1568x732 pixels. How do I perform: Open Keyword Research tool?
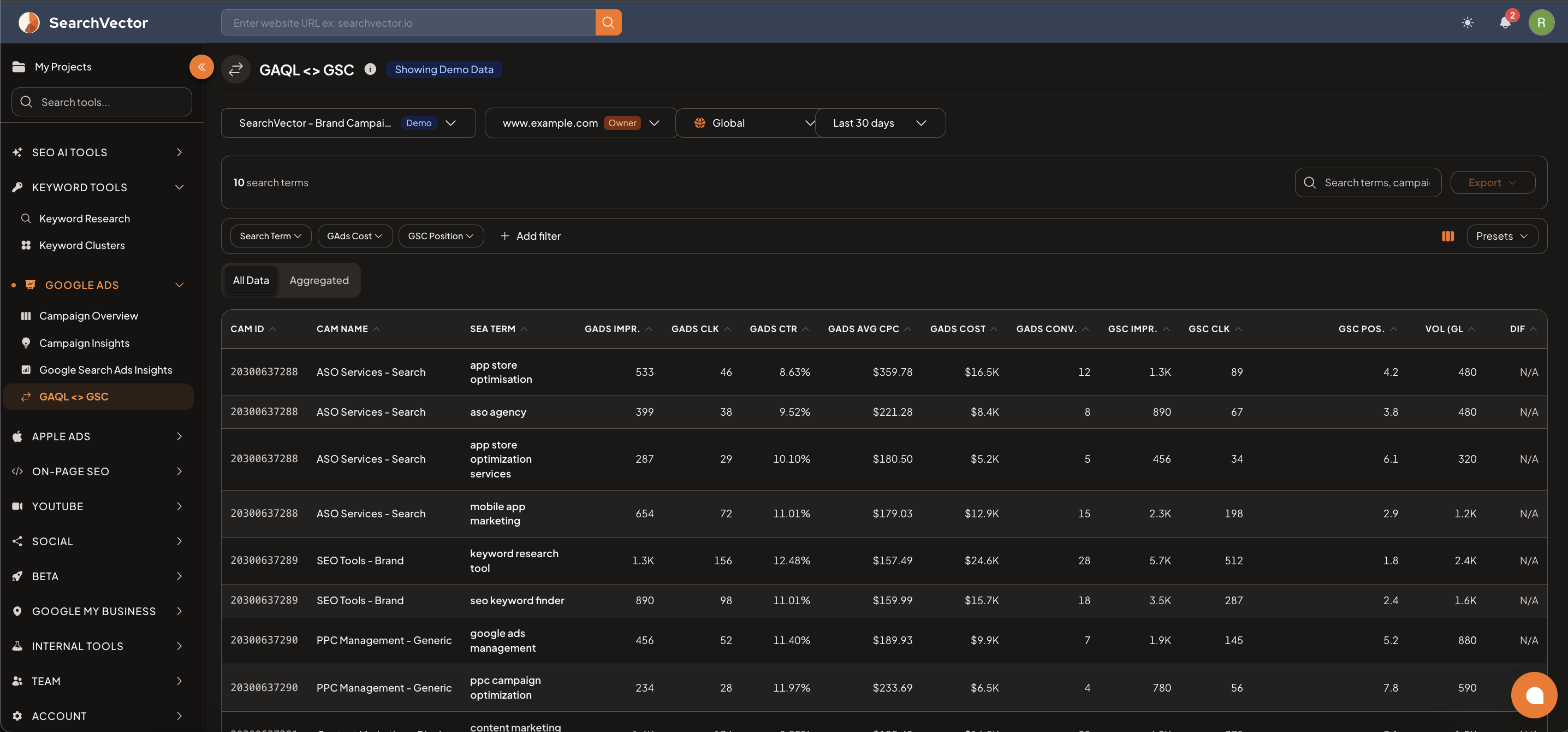point(84,218)
